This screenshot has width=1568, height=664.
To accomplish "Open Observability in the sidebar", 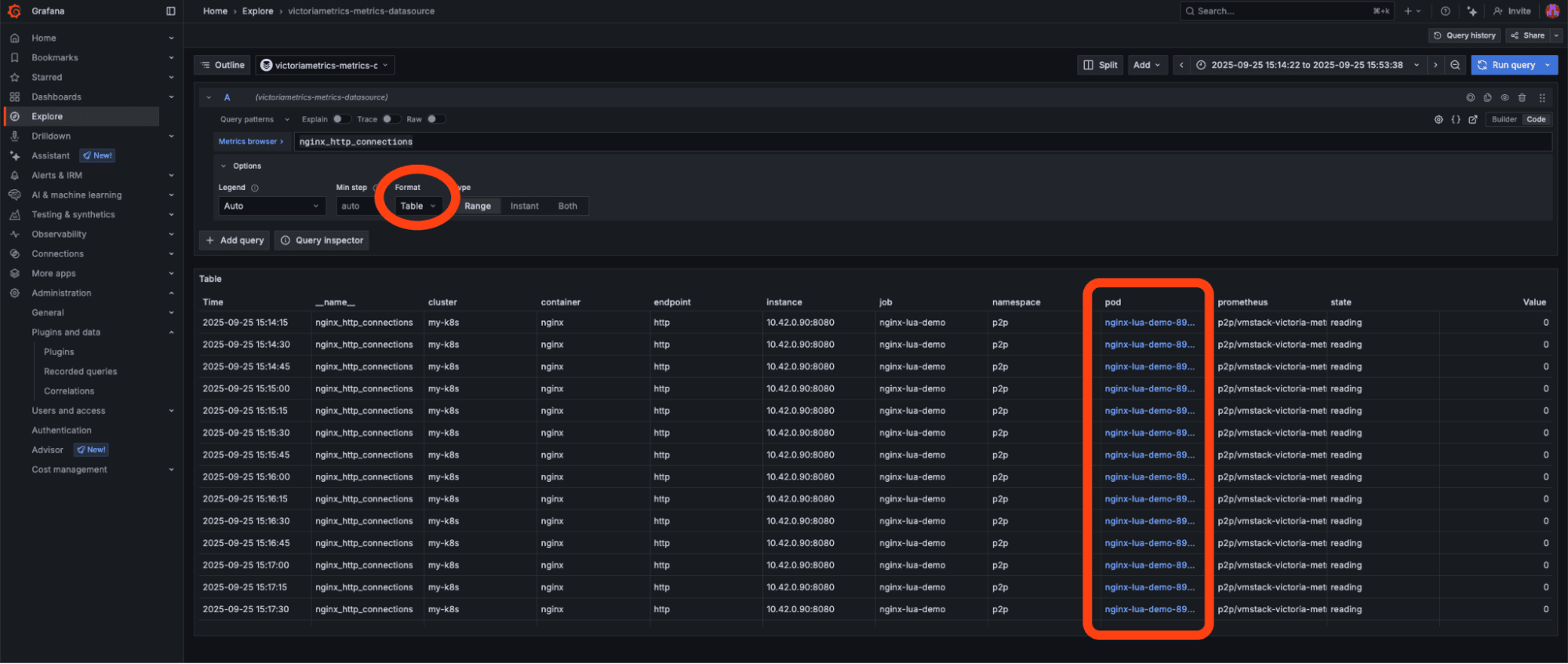I will tap(59, 234).
